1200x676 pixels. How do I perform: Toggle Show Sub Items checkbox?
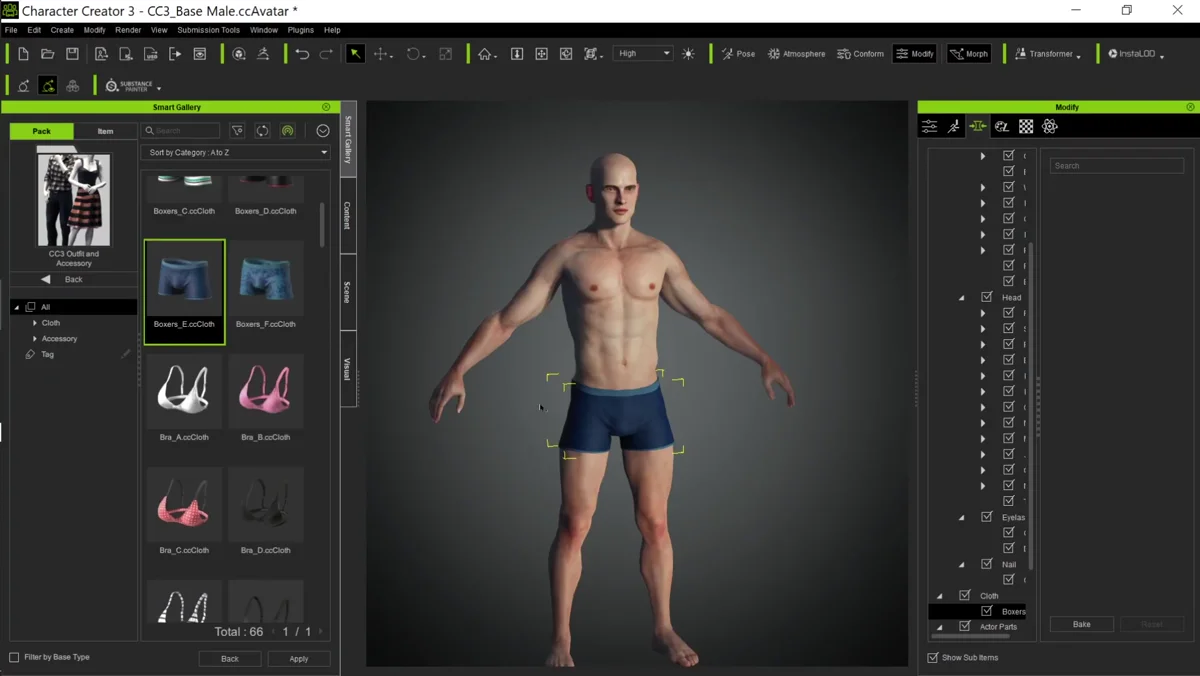[933, 657]
